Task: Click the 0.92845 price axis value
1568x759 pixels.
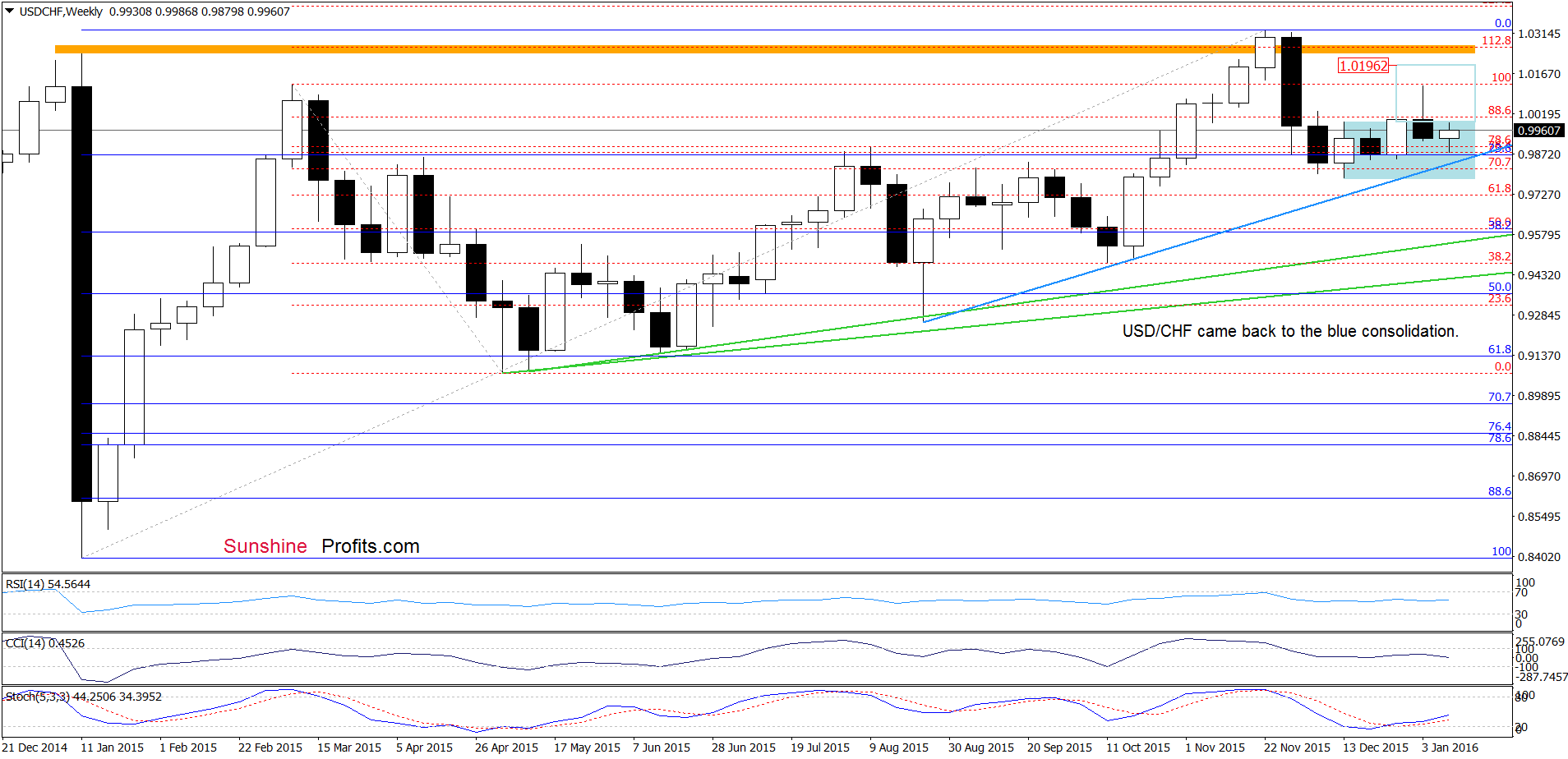Action: point(1539,315)
